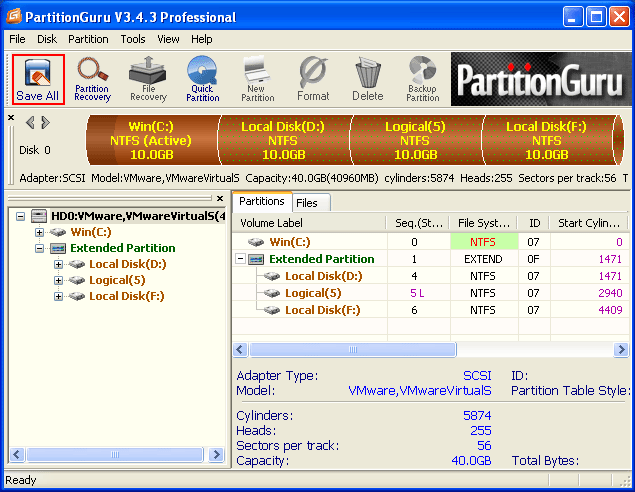
Task: Click the PartitionGuru title bar app icon
Action: tap(14, 16)
